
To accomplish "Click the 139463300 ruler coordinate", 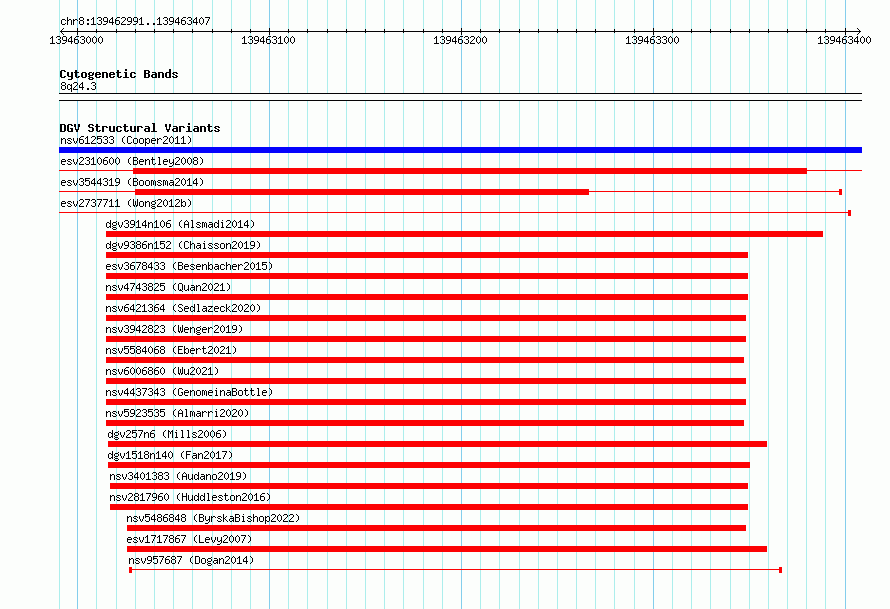I will (x=652, y=40).
